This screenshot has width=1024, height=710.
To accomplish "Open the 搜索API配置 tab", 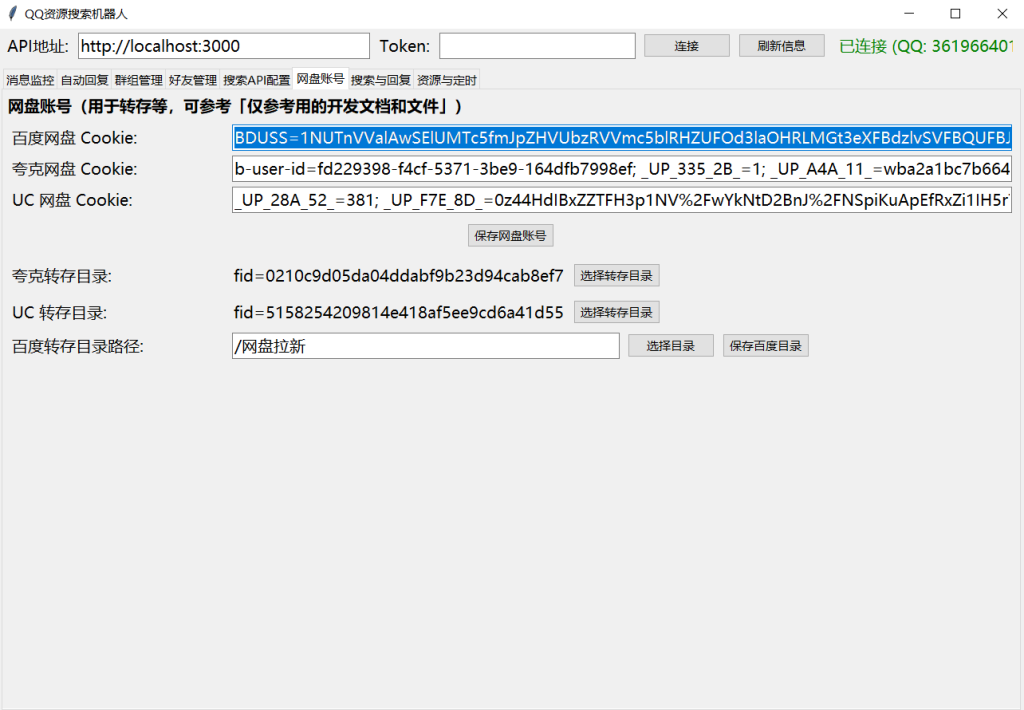I will click(256, 80).
